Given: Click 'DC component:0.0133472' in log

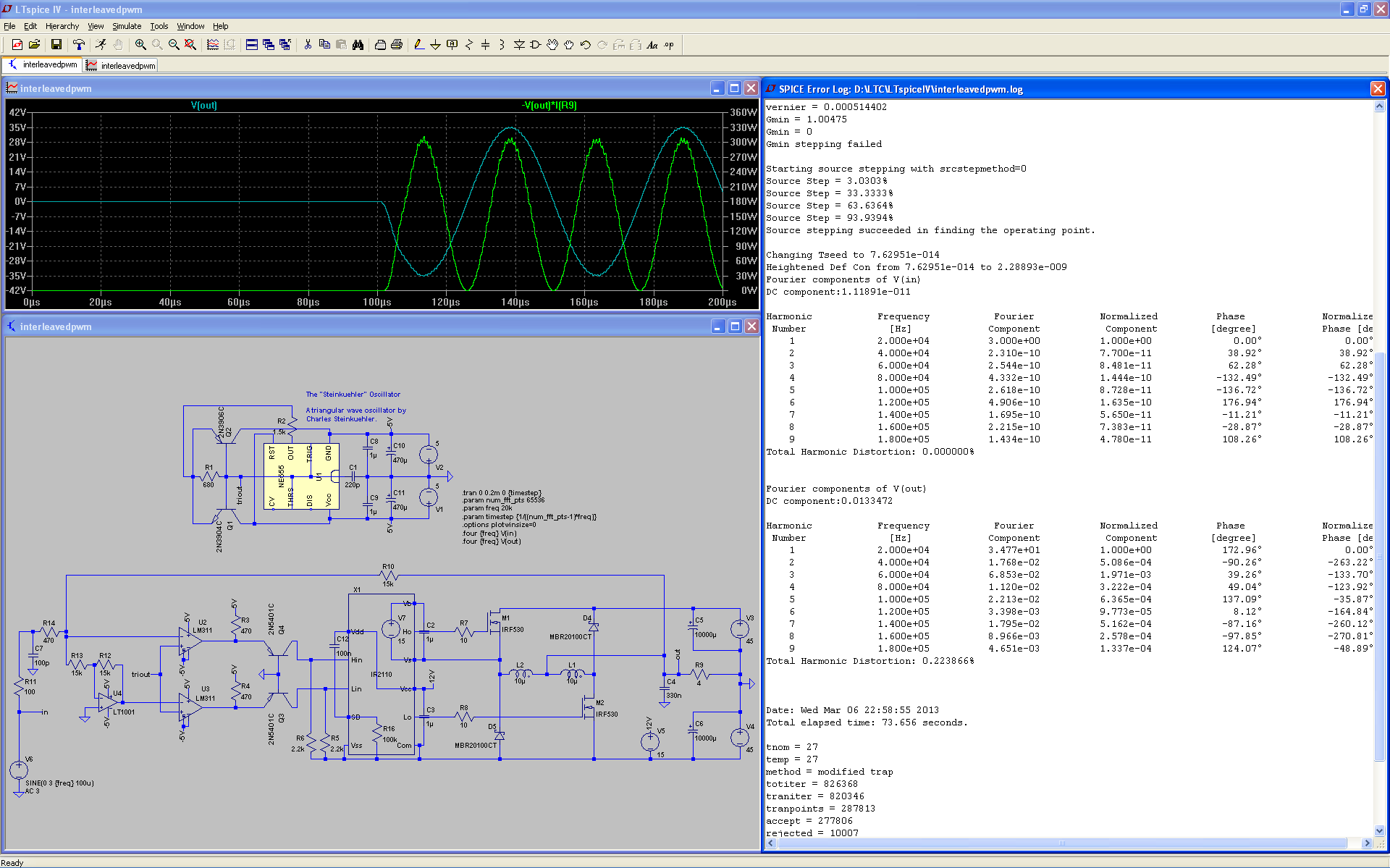Looking at the screenshot, I should pos(829,501).
